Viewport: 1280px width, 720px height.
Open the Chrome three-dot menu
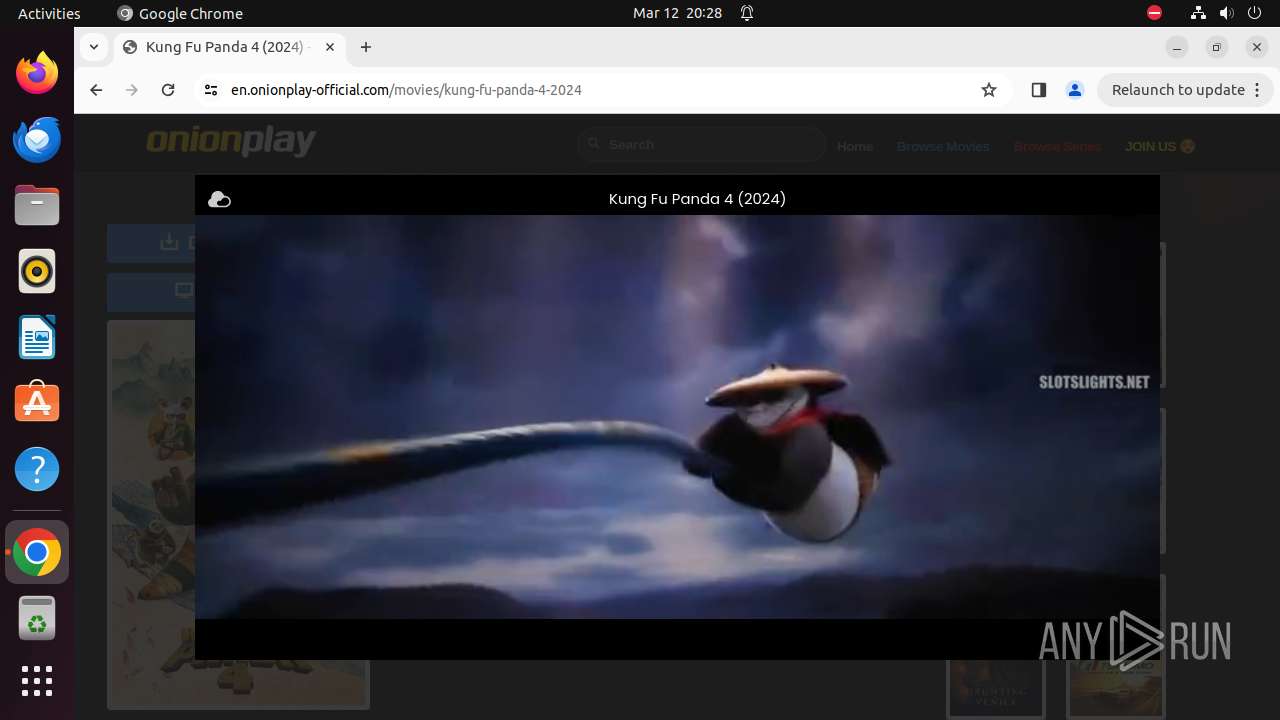(1258, 90)
